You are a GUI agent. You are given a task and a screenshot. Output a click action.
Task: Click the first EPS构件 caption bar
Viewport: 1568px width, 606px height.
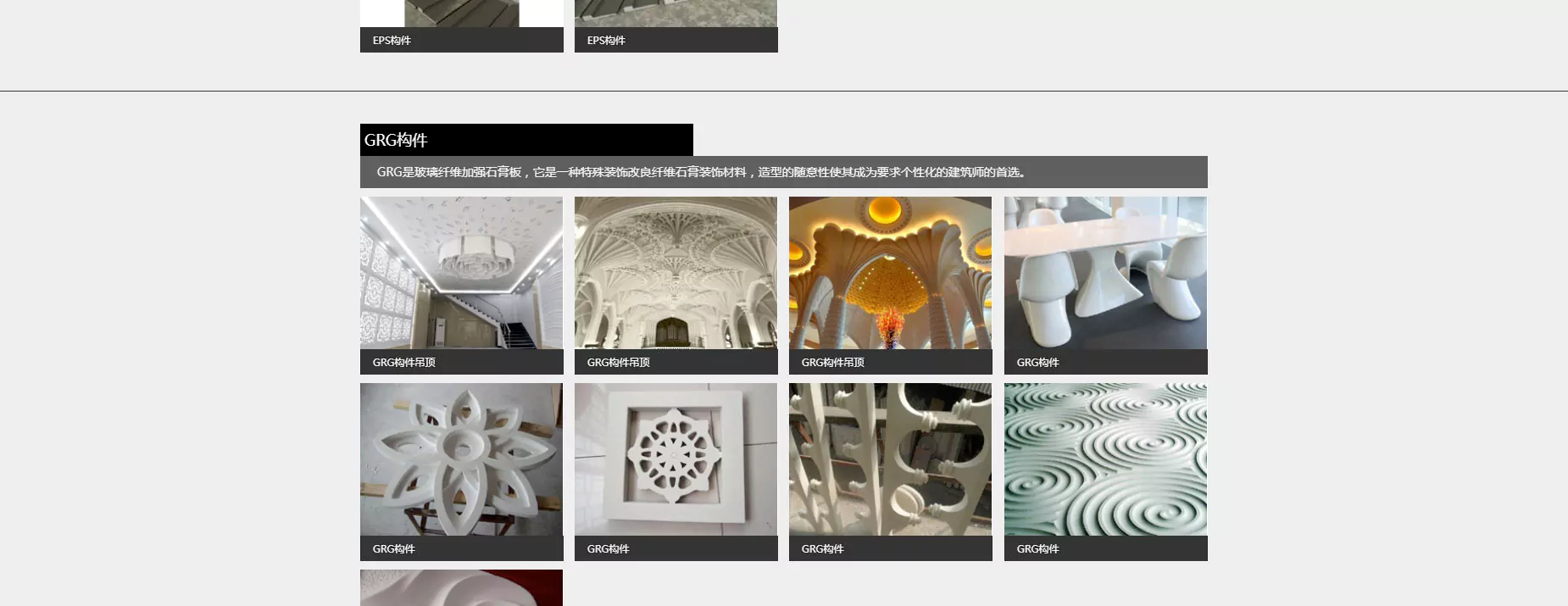pyautogui.click(x=462, y=40)
